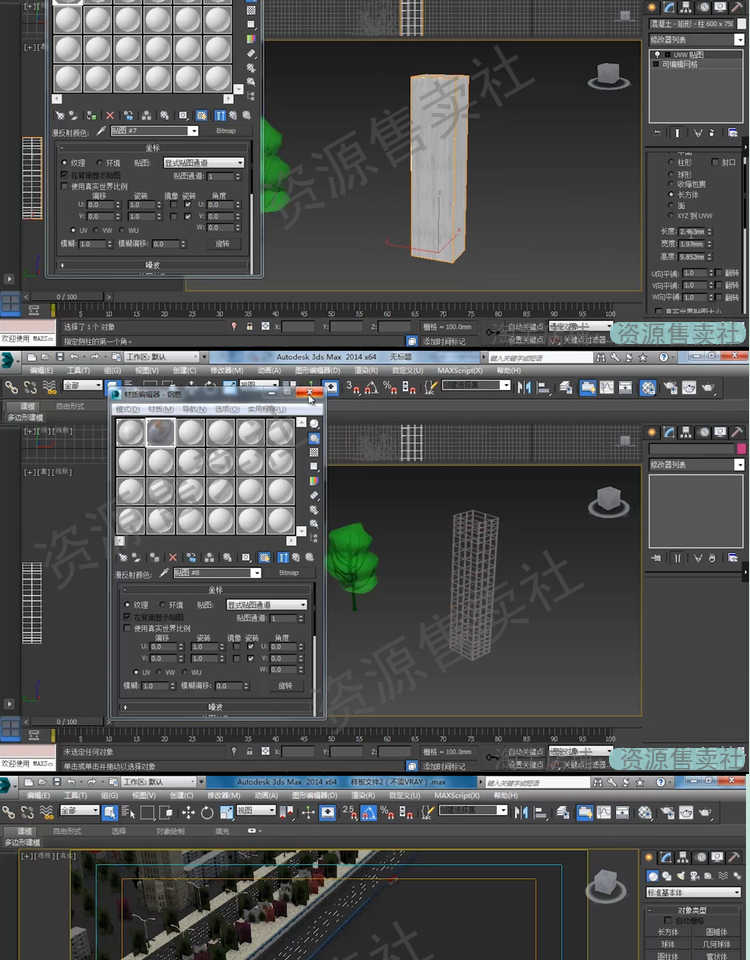Click Get Material icon in untitled window editor
This screenshot has width=750, height=960.
(x=123, y=557)
